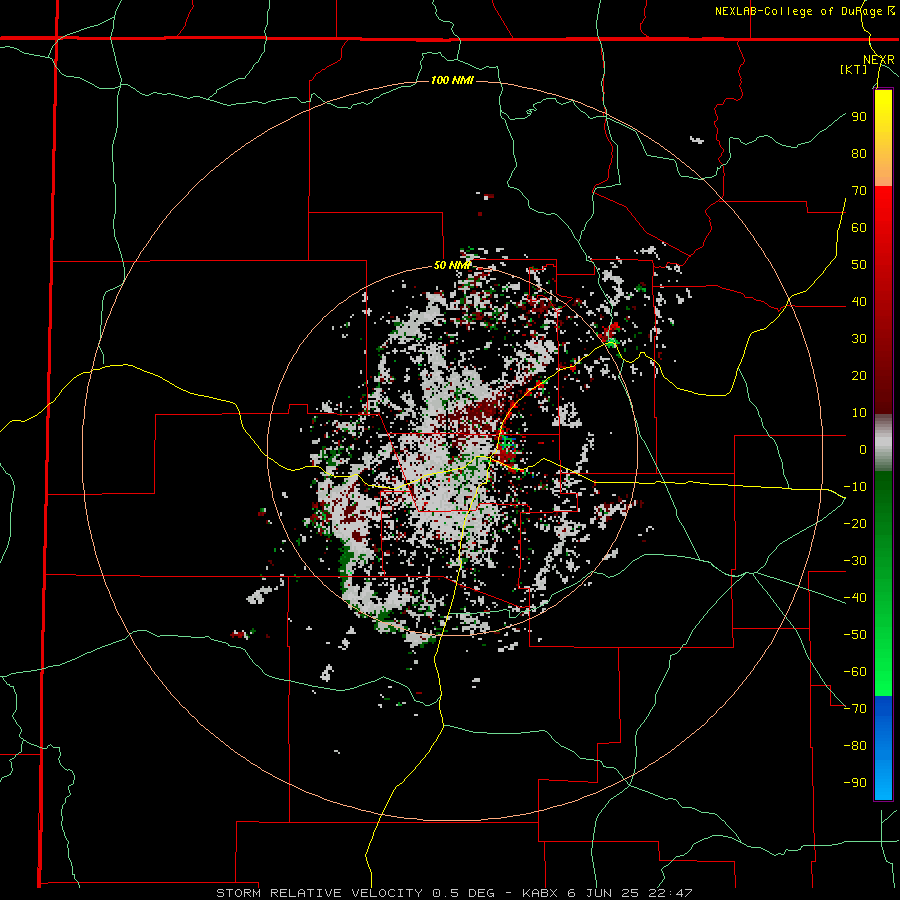
Task: Click the 30 value on velocity scale
Action: point(859,339)
